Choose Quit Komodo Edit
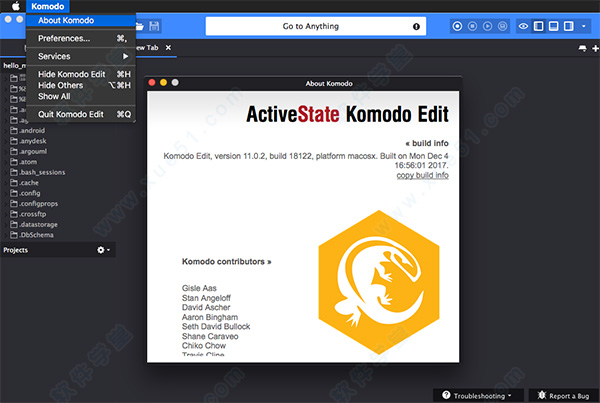Viewport: 600px width, 403px height. [x=81, y=114]
